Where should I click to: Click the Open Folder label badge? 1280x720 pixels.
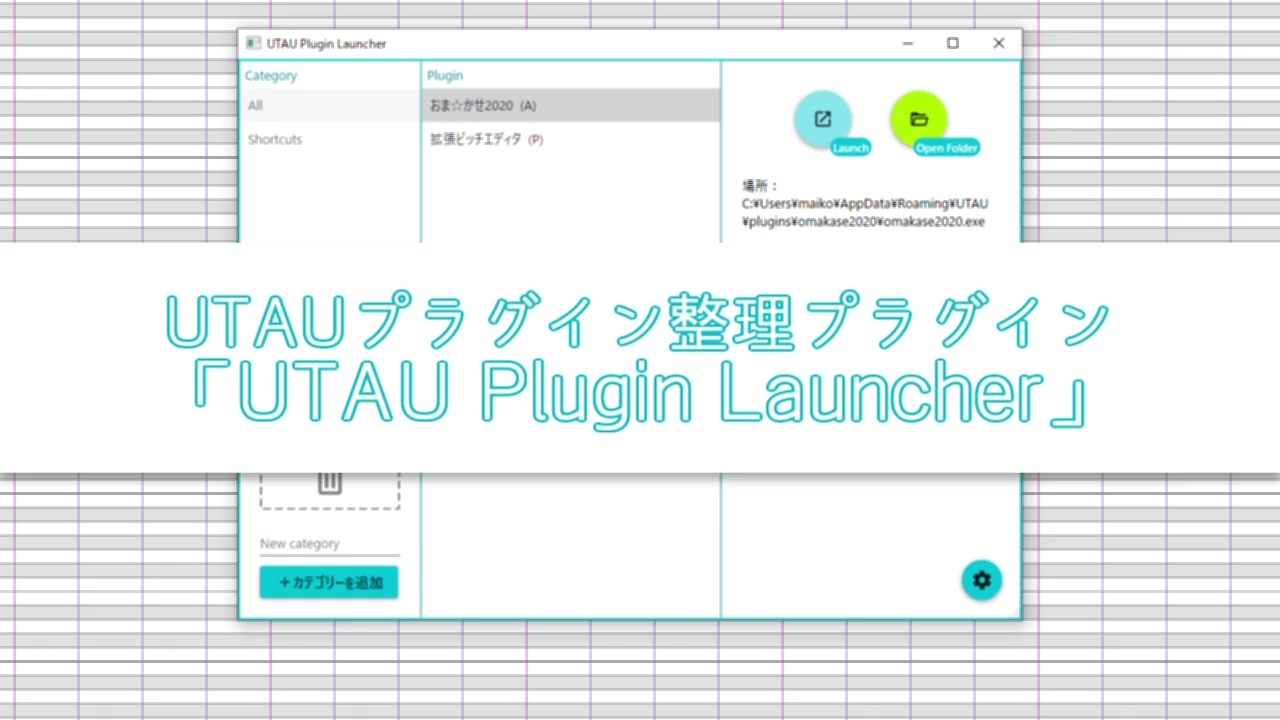pos(946,147)
